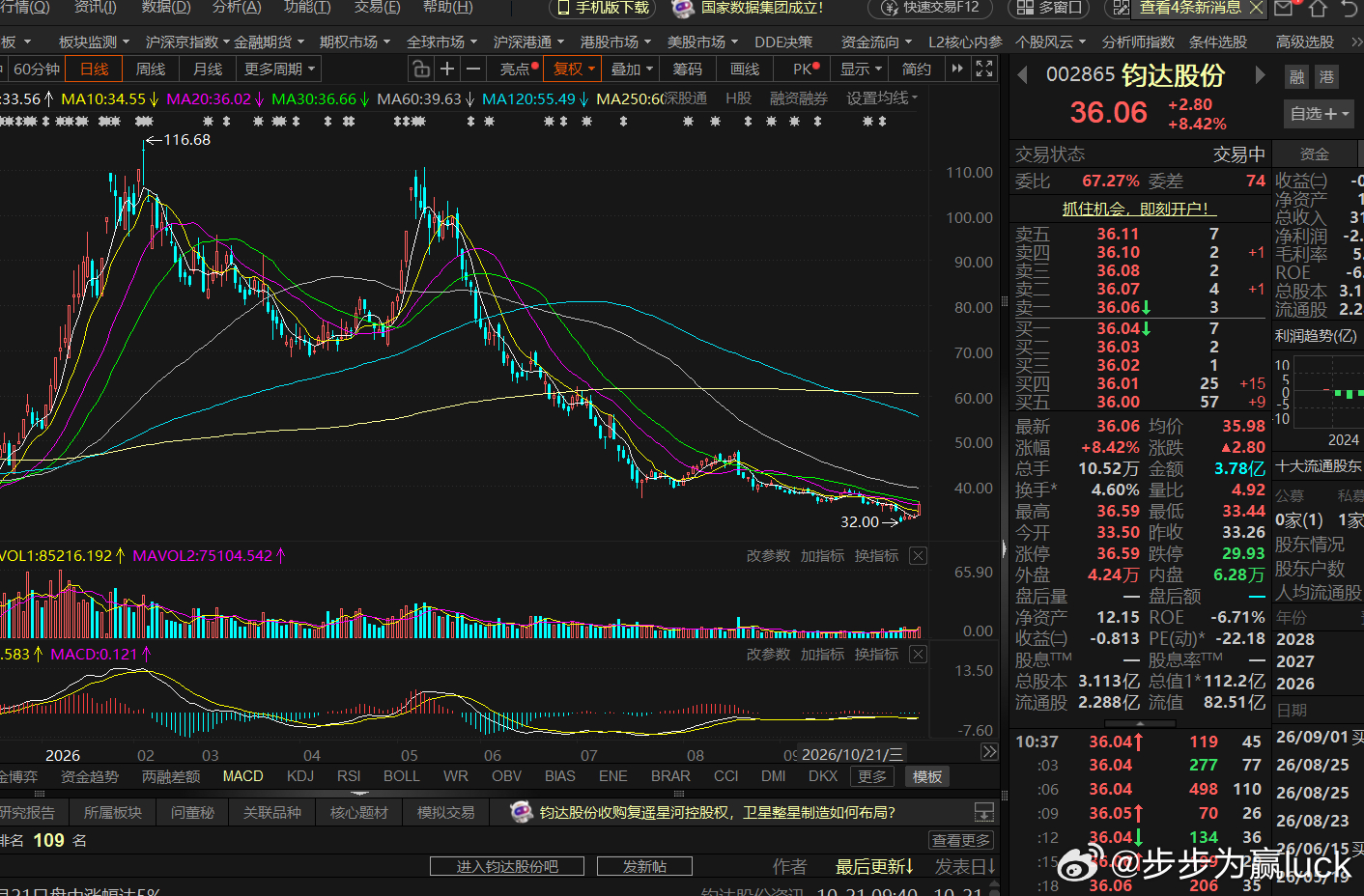Toggle 亮点 highlights on chart
Image resolution: width=1364 pixels, height=896 pixels.
pyautogui.click(x=519, y=70)
